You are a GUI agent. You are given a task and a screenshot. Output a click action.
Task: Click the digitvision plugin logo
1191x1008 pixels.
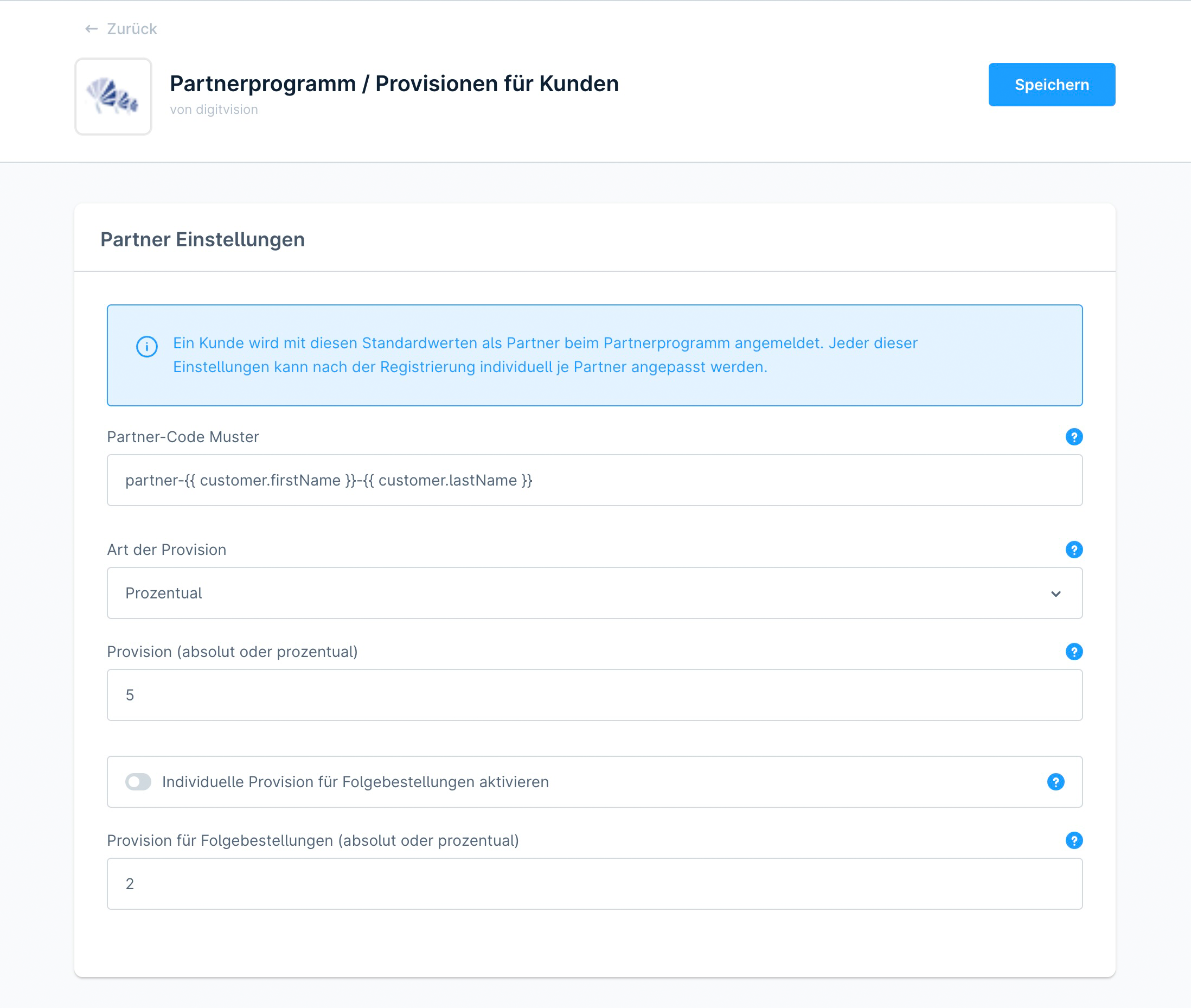coord(113,97)
